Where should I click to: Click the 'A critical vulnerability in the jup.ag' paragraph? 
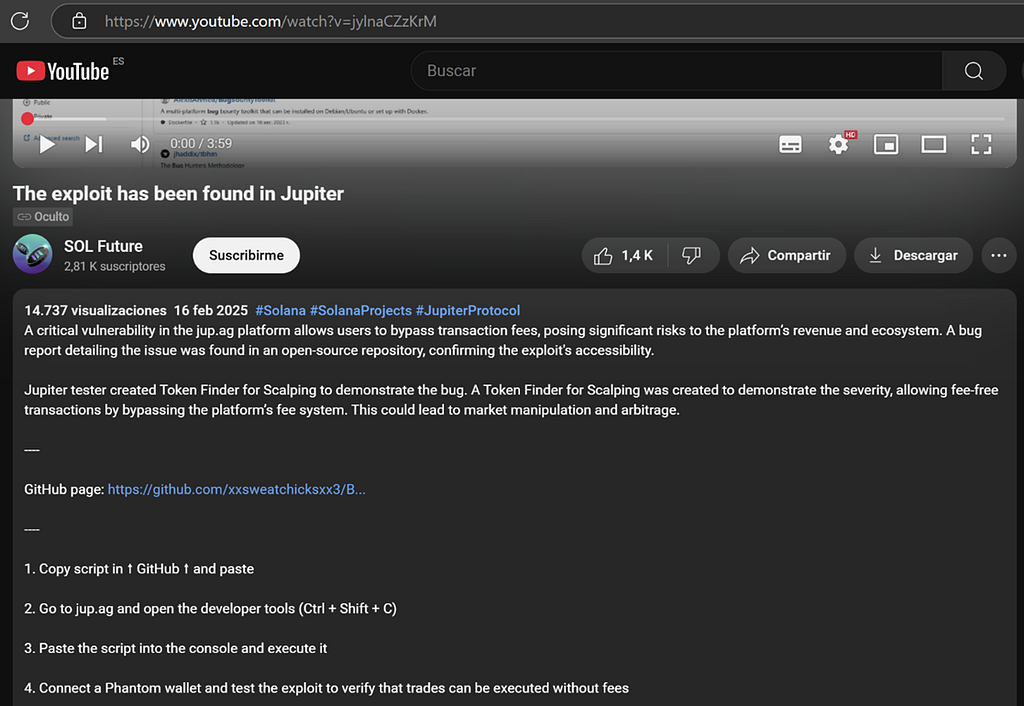click(x=503, y=340)
